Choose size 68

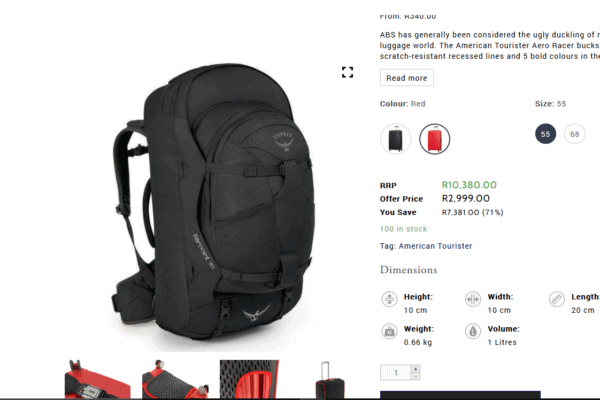(574, 134)
